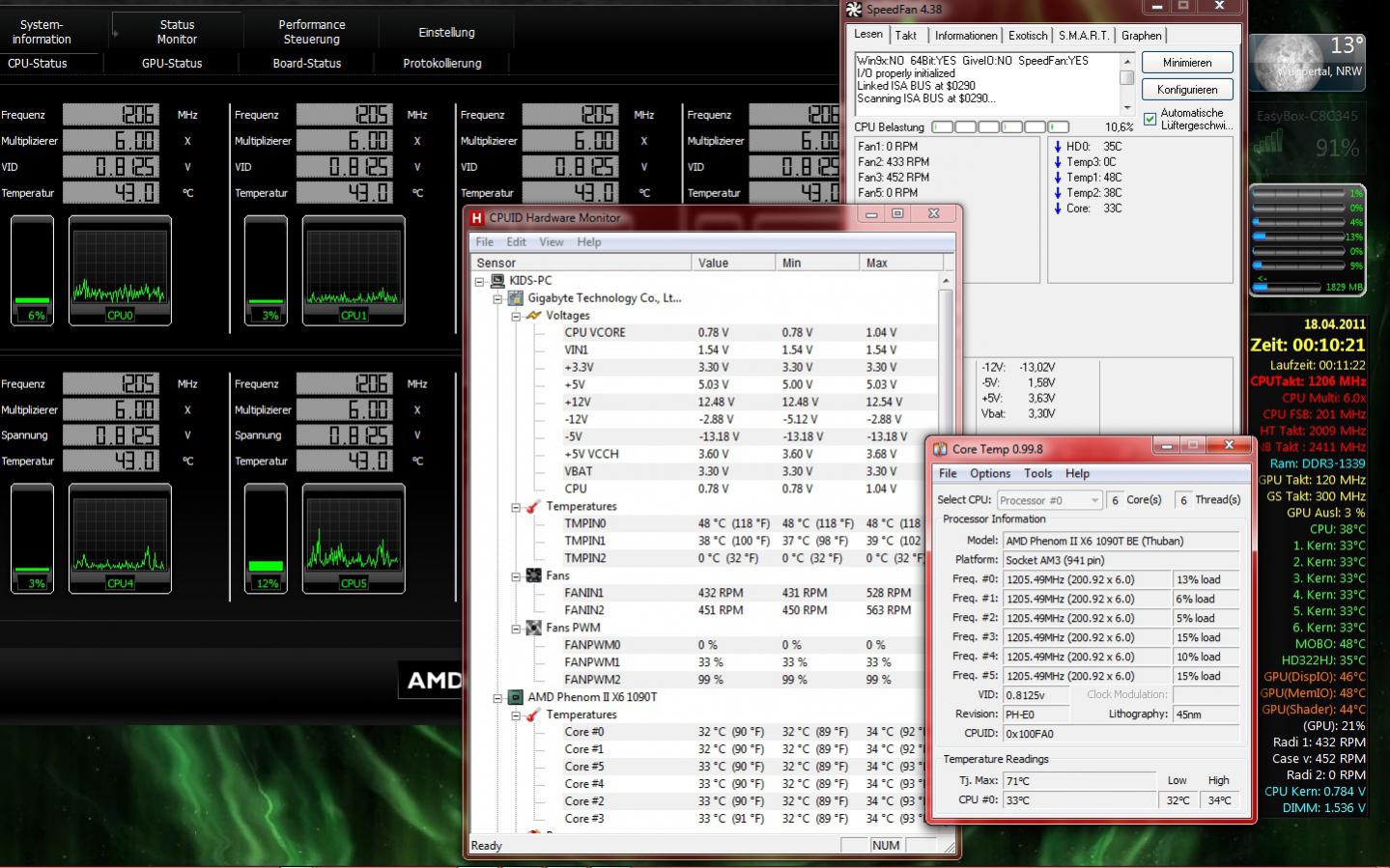Collapse the KIDS-PC tree node

coord(479,281)
